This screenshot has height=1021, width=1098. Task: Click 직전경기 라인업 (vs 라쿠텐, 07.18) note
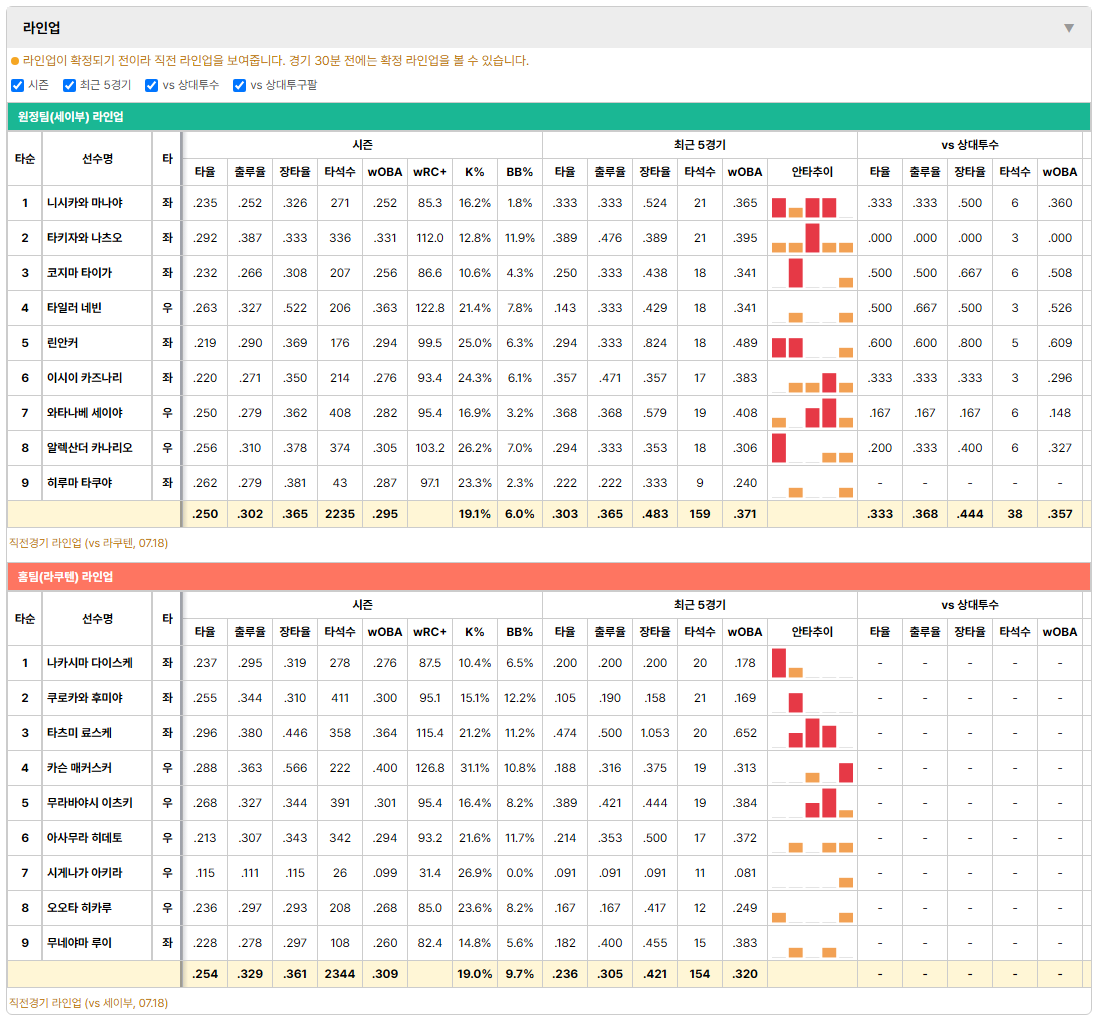[88, 543]
